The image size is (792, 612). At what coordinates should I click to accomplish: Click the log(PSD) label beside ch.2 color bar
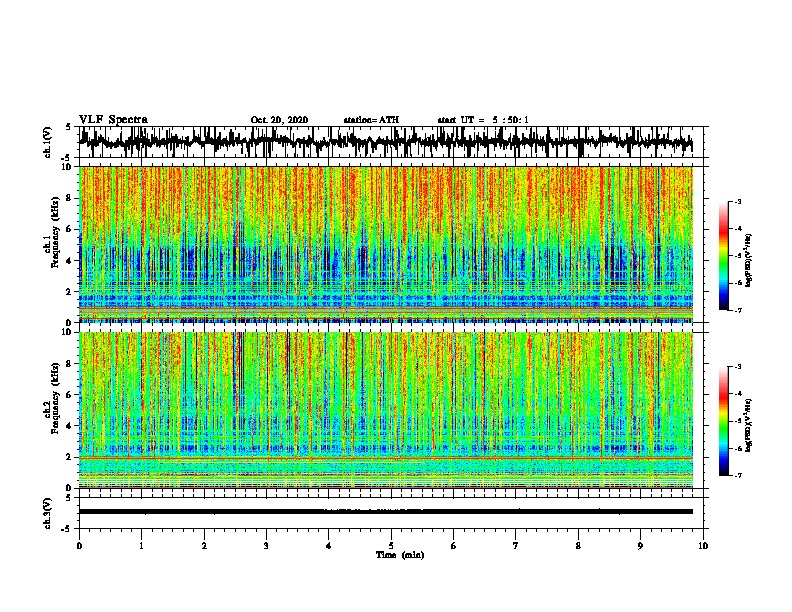749,426
